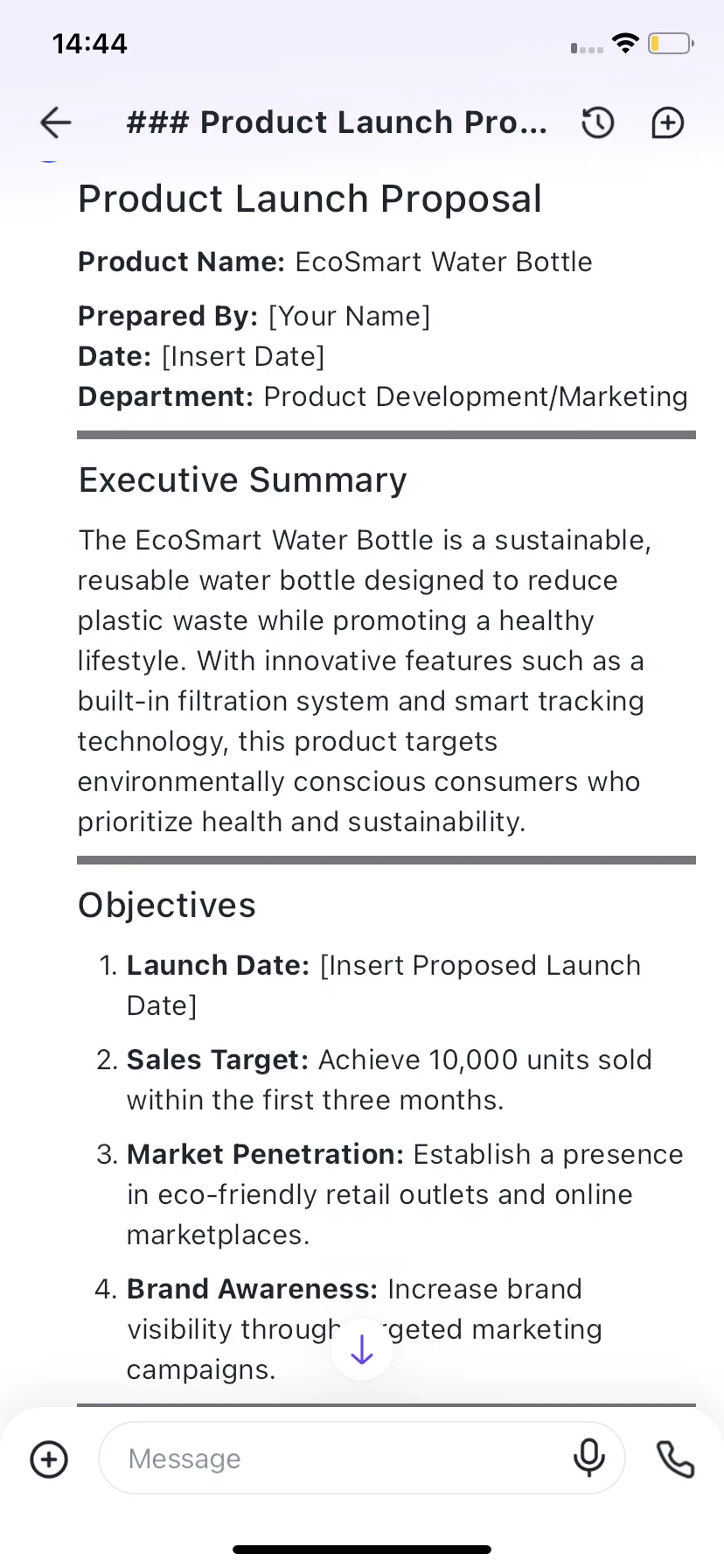Viewport: 724px width, 1568px height.
Task: Tap the Objectives heading
Action: click(x=167, y=906)
